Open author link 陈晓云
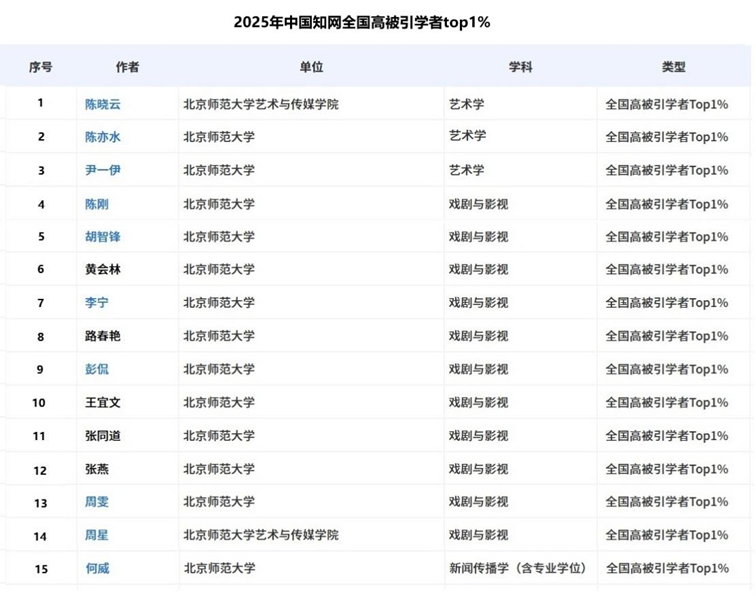The image size is (756, 597). point(103,104)
